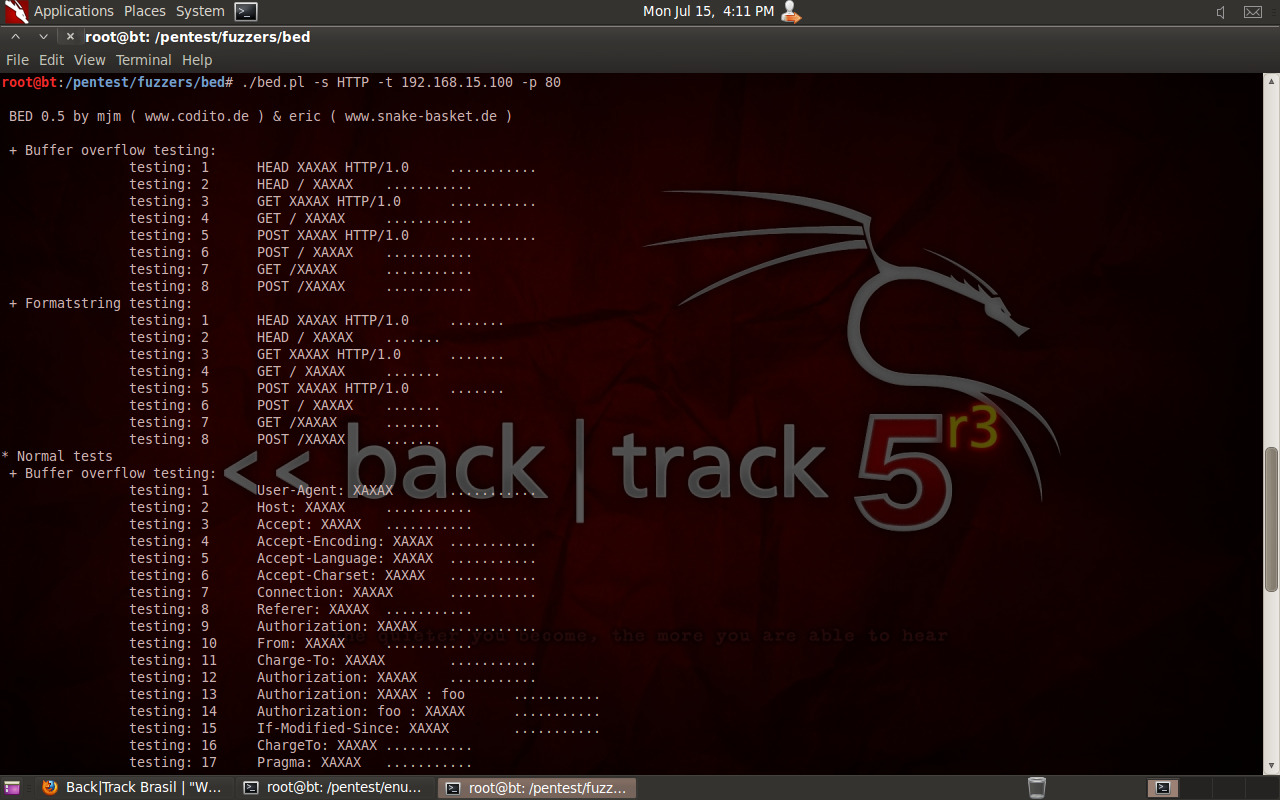Click the '* Normal tests' line
1280x800 pixels.
57,456
